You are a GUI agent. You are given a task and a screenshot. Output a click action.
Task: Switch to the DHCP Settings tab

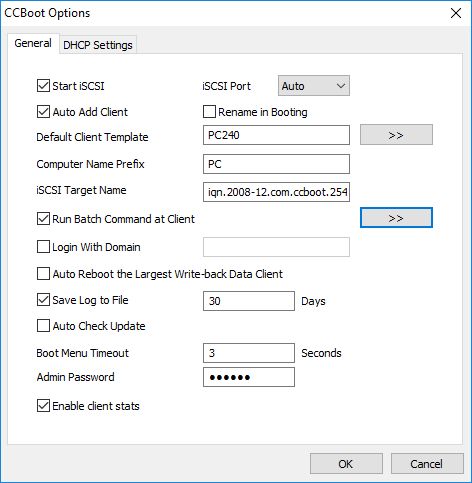tap(98, 45)
